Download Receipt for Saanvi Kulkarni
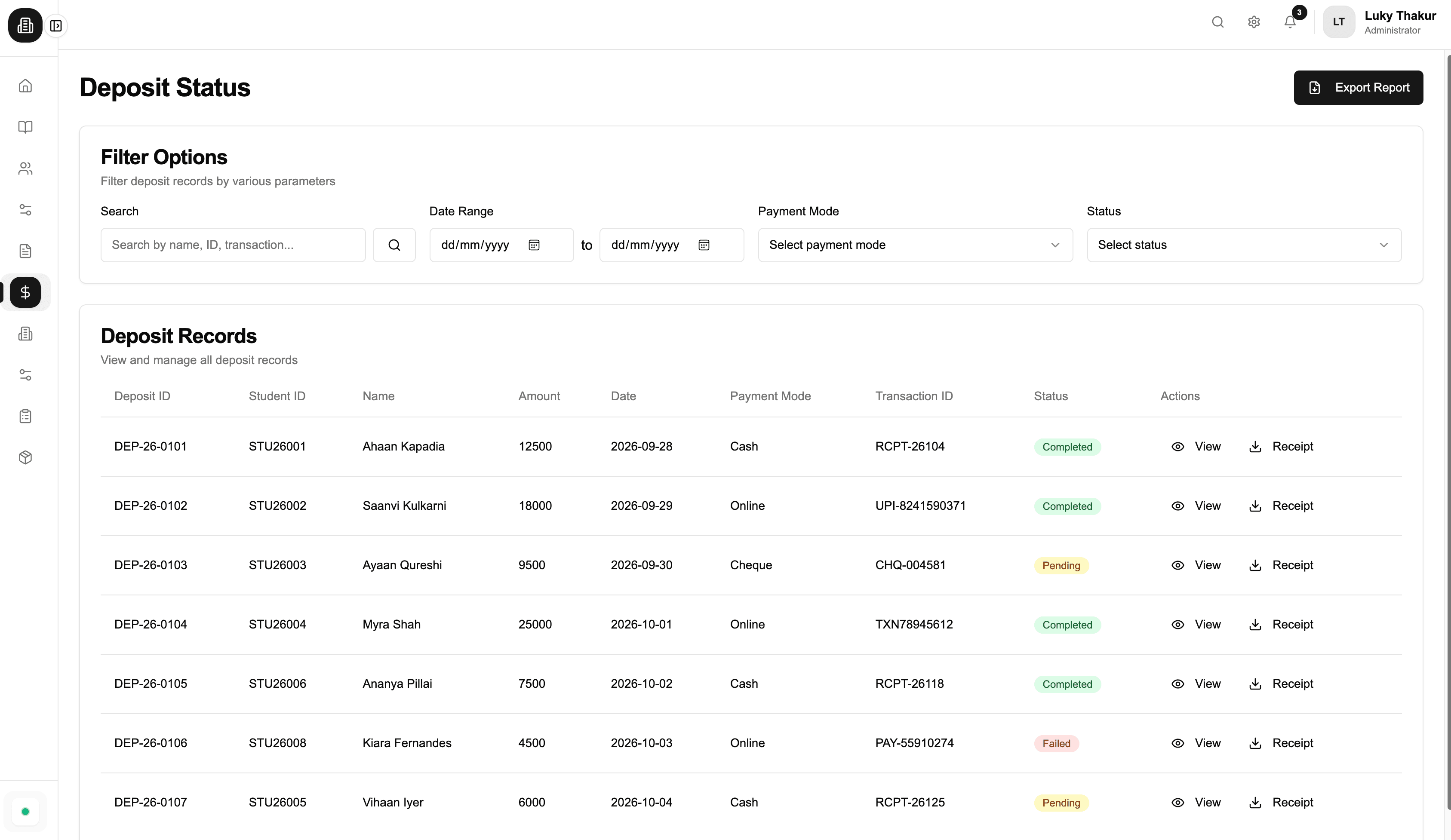 click(x=1282, y=506)
